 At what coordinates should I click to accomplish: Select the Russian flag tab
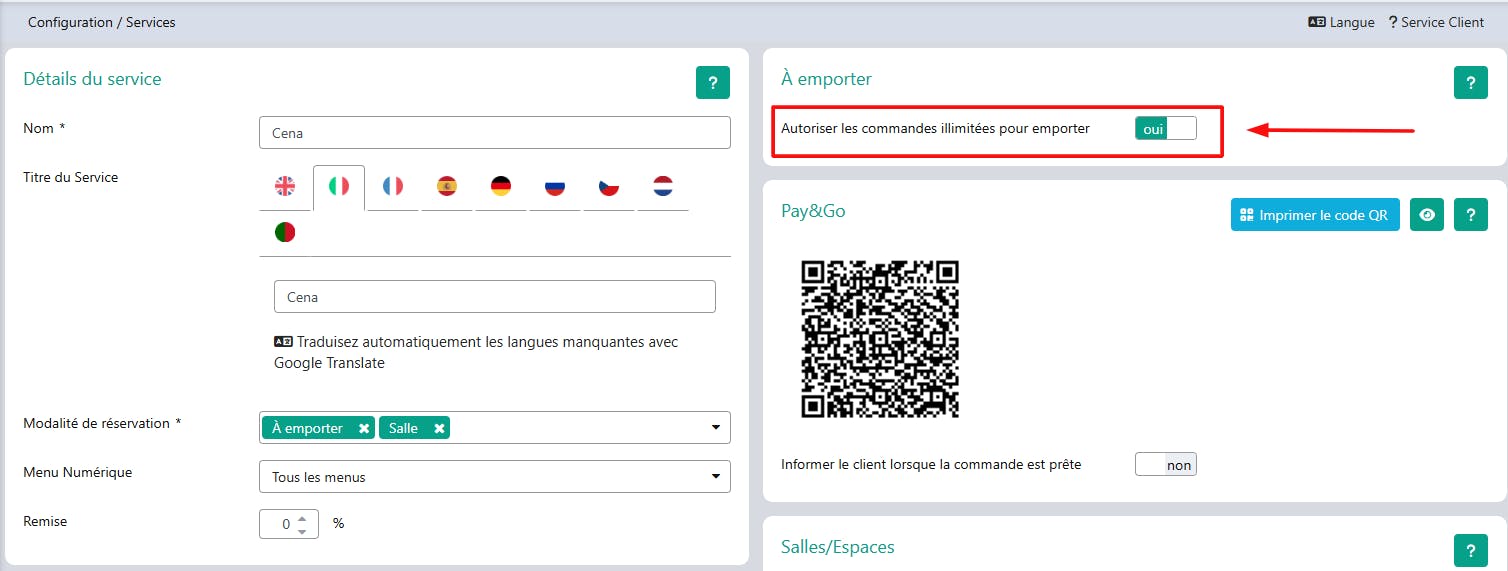555,186
